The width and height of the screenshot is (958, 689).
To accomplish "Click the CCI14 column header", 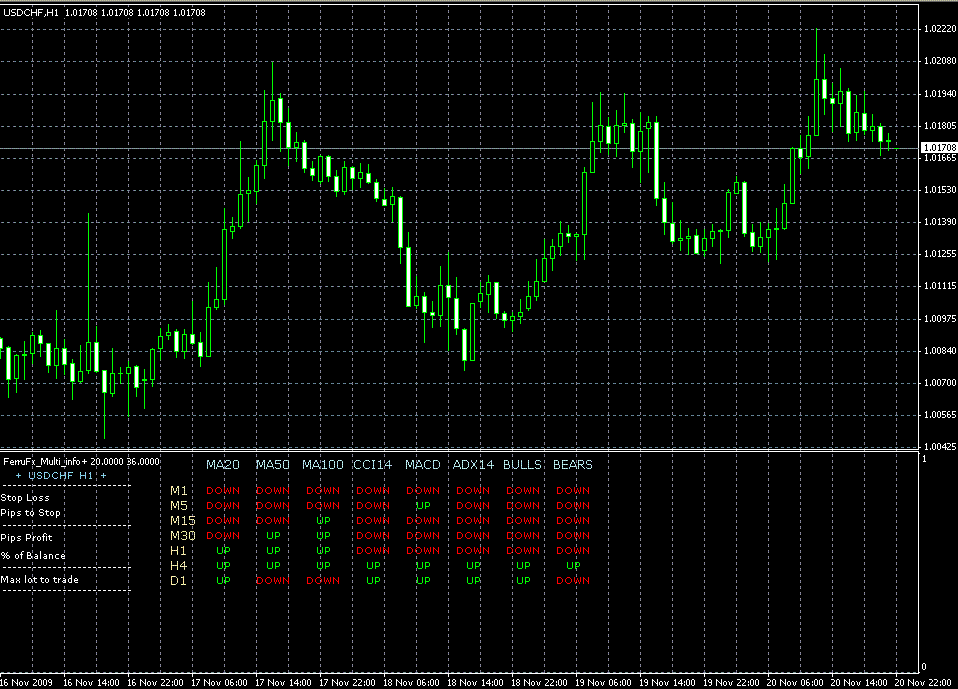I will coord(372,465).
